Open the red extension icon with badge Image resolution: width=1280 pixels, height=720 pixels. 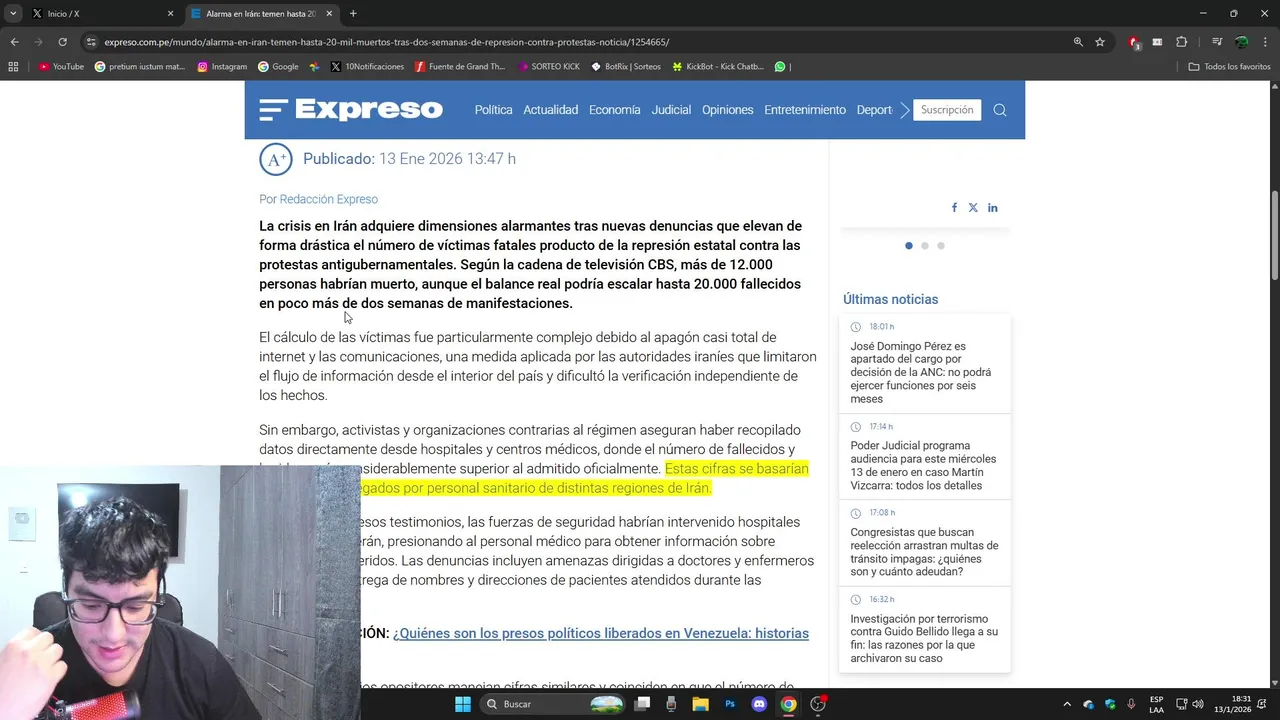1134,42
